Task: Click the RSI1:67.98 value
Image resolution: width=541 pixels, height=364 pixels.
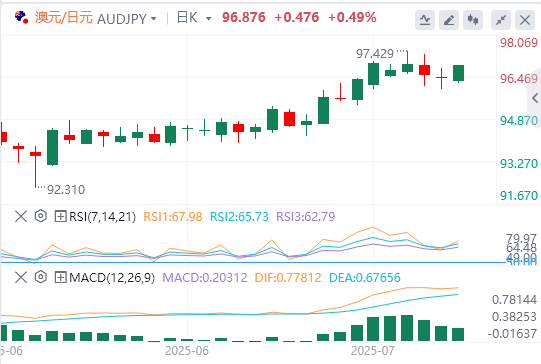Action: pos(173,217)
